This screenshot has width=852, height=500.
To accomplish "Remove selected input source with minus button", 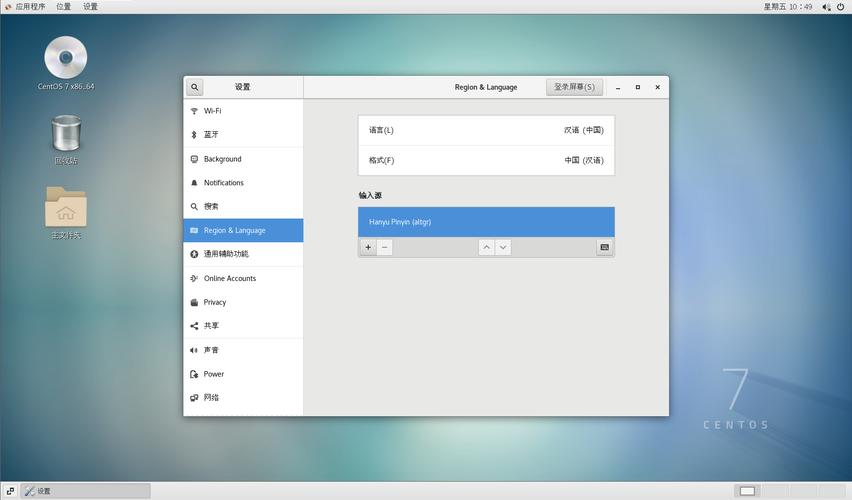I will coord(384,247).
